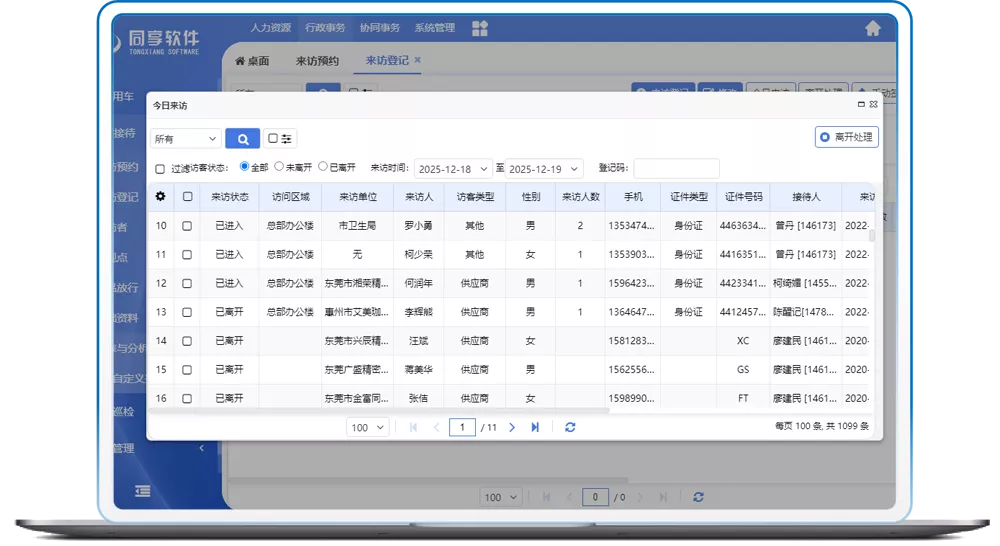Image resolution: width=1000 pixels, height=546 pixels.
Task: Open 行政事务 menu
Action: pos(325,27)
